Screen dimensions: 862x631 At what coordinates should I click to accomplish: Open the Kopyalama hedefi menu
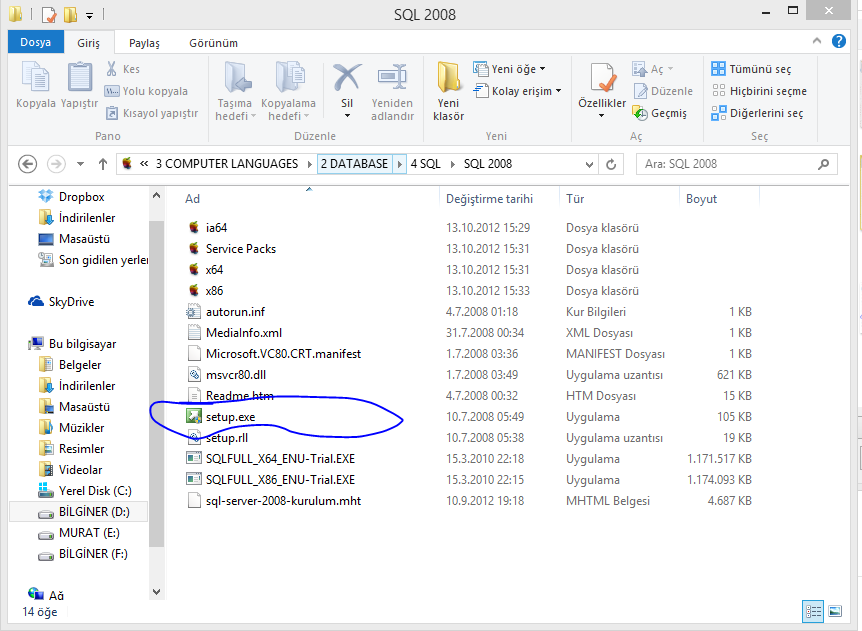288,91
